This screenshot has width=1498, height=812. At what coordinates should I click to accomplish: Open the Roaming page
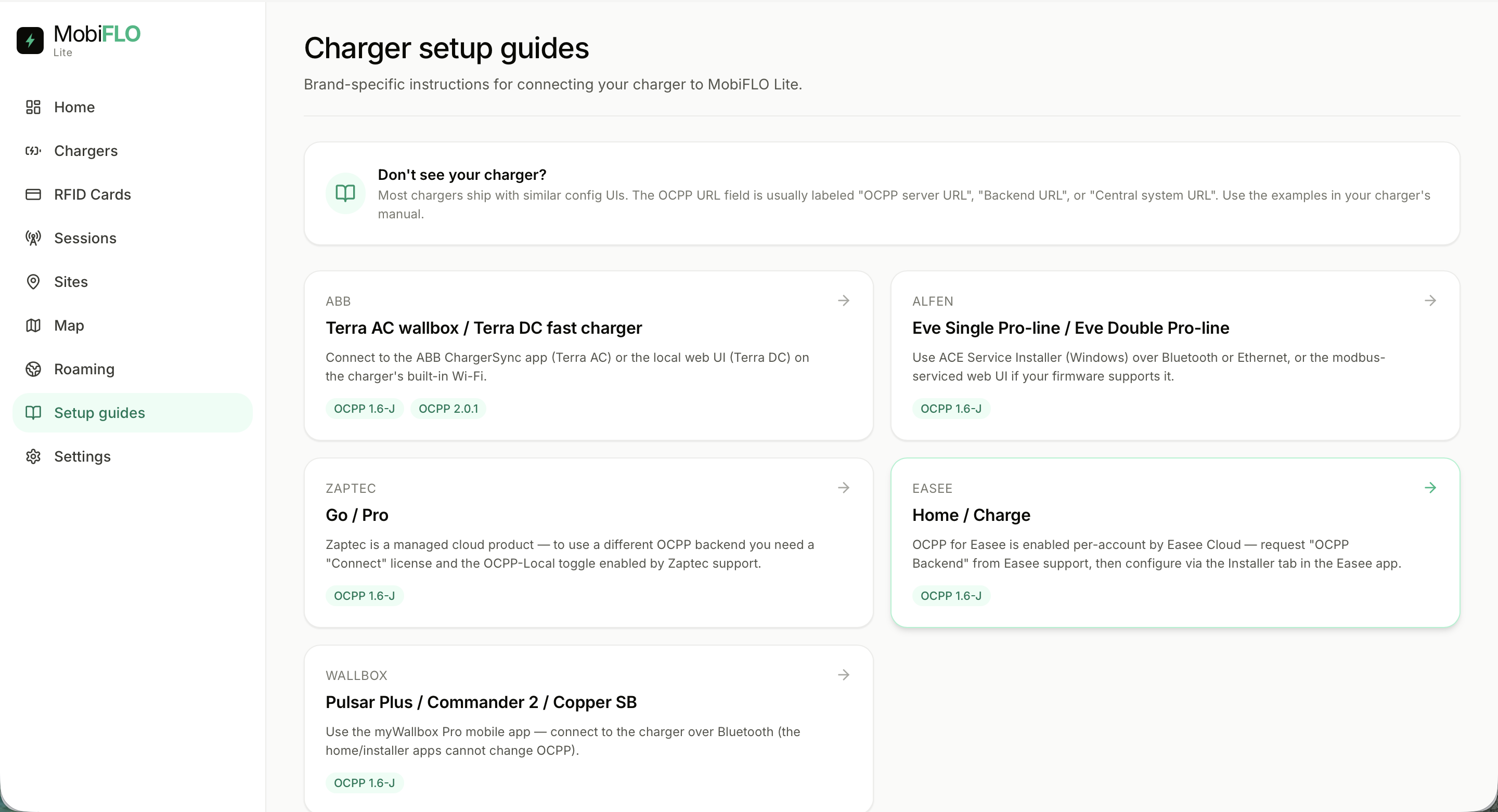click(x=133, y=369)
